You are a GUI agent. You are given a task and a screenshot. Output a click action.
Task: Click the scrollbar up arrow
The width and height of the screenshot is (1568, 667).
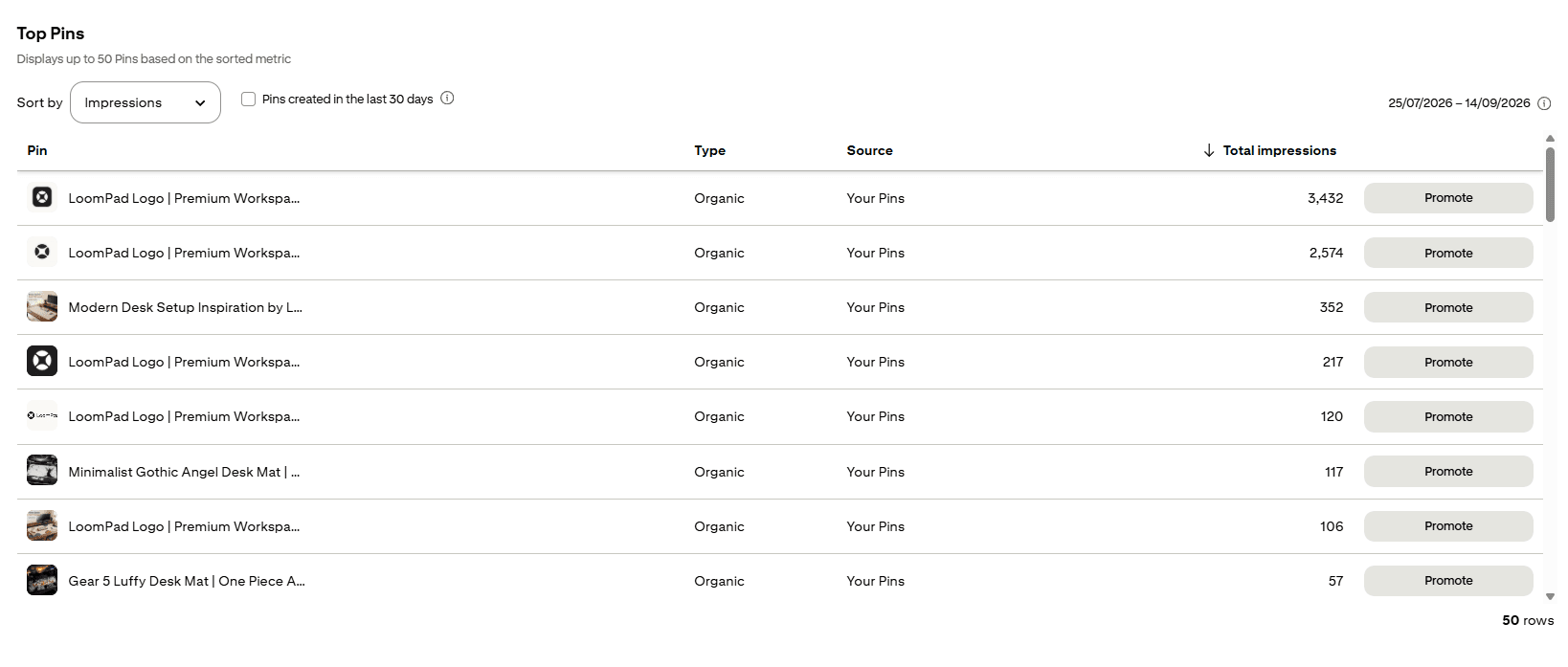(x=1550, y=140)
